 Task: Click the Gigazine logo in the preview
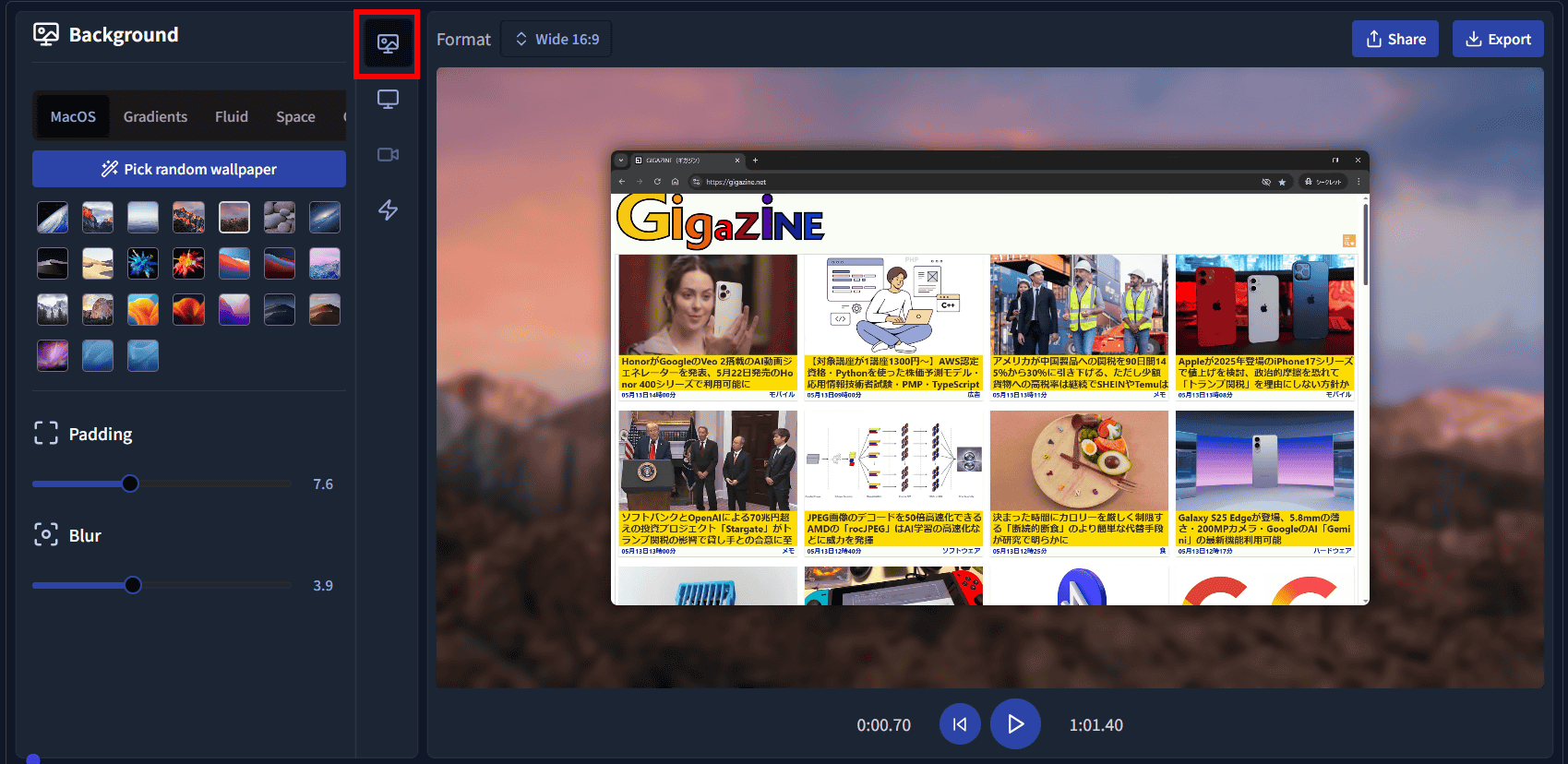coord(720,221)
